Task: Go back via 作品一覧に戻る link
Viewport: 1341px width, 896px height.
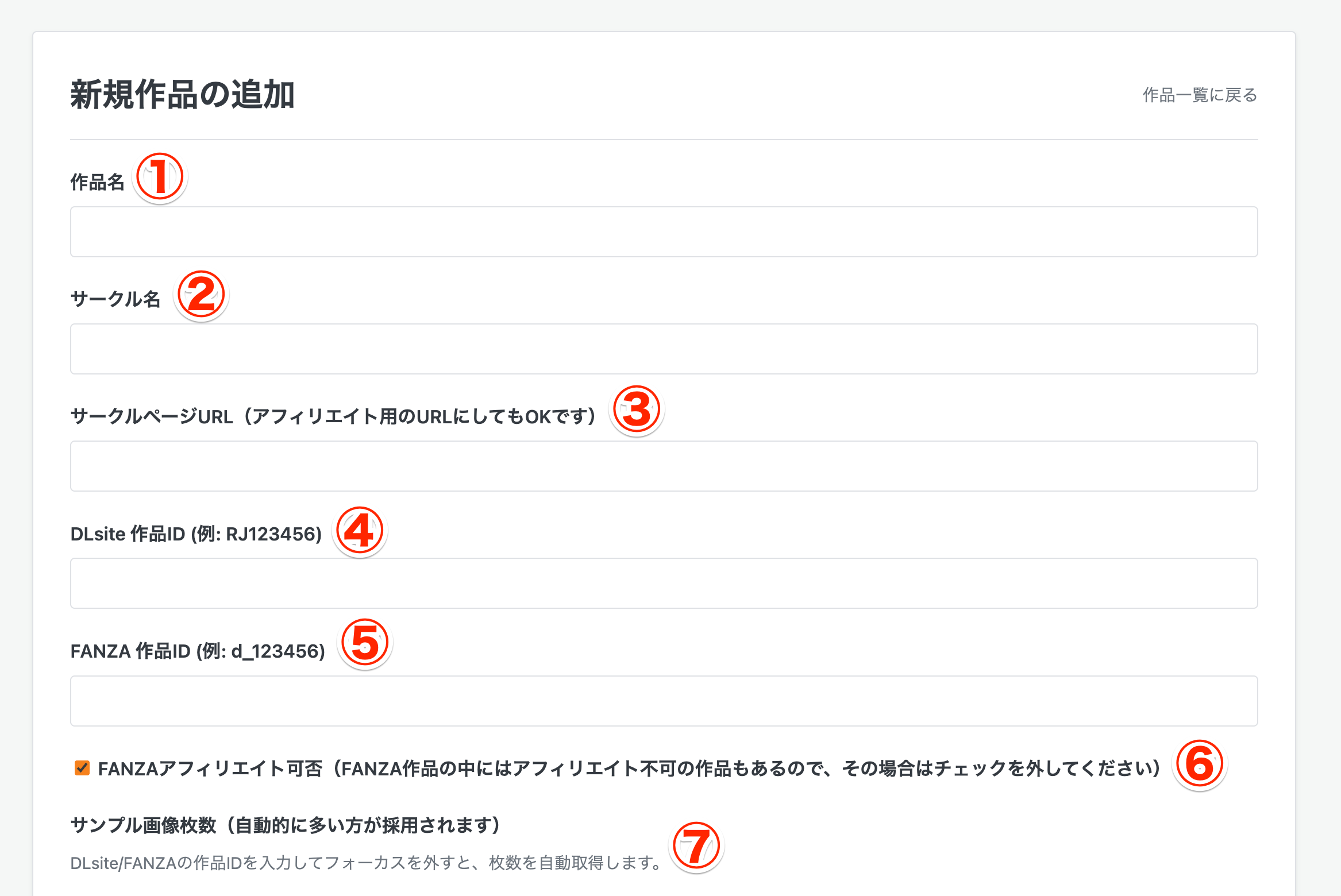Action: pos(1200,95)
